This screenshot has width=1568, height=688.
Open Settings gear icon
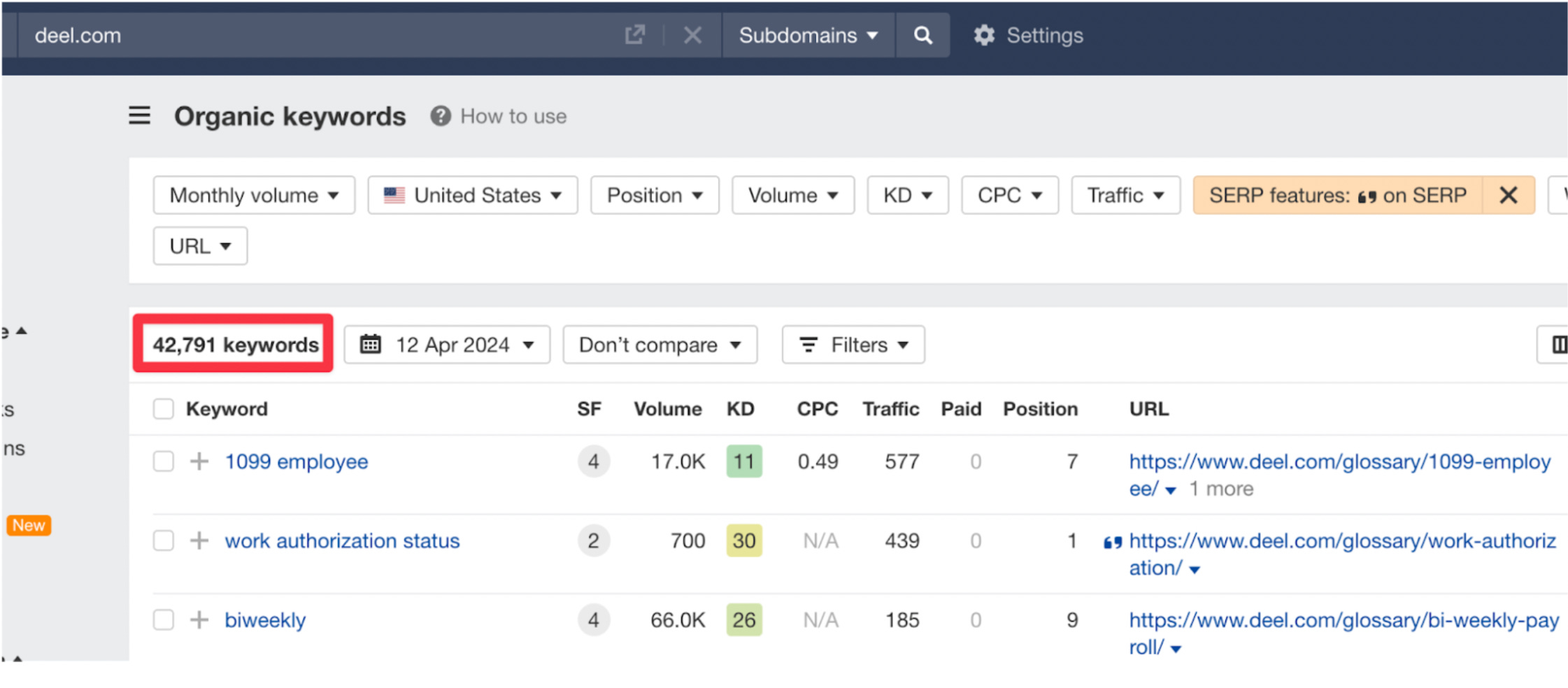[x=984, y=35]
